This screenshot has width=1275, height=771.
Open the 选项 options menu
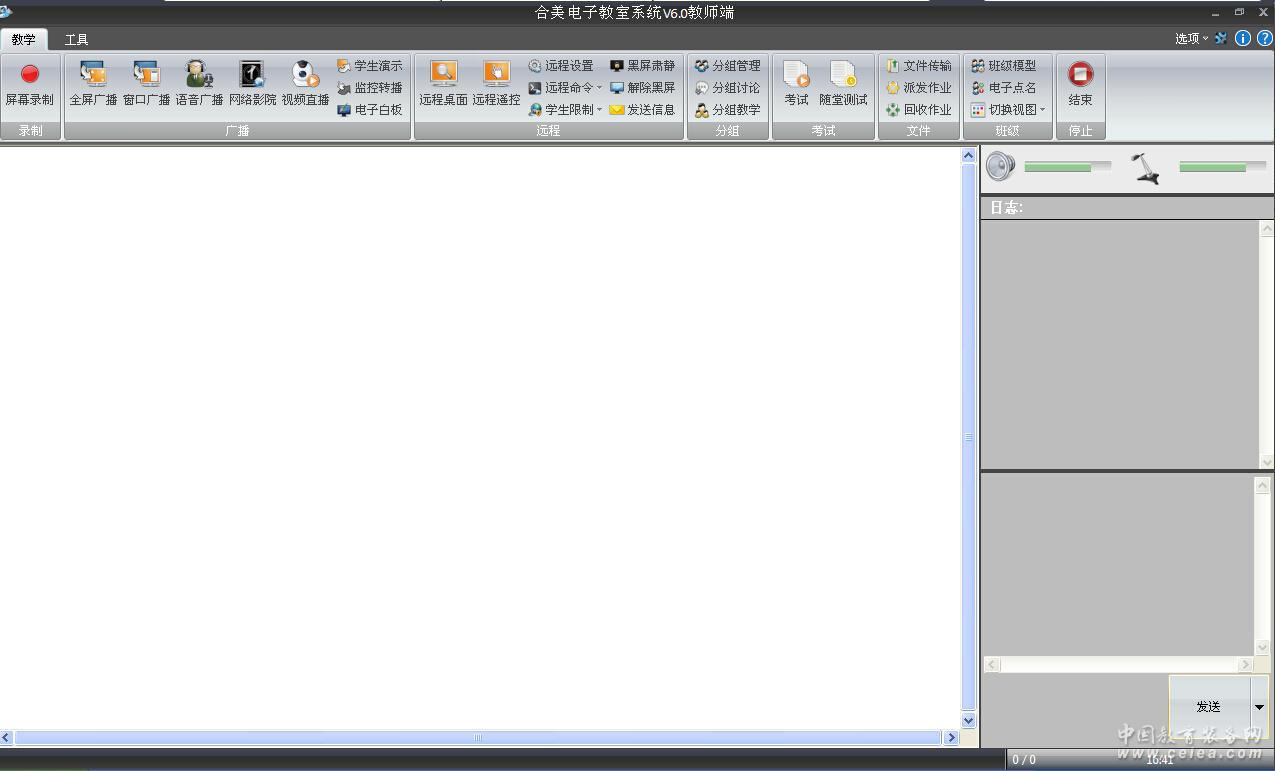pos(1191,38)
